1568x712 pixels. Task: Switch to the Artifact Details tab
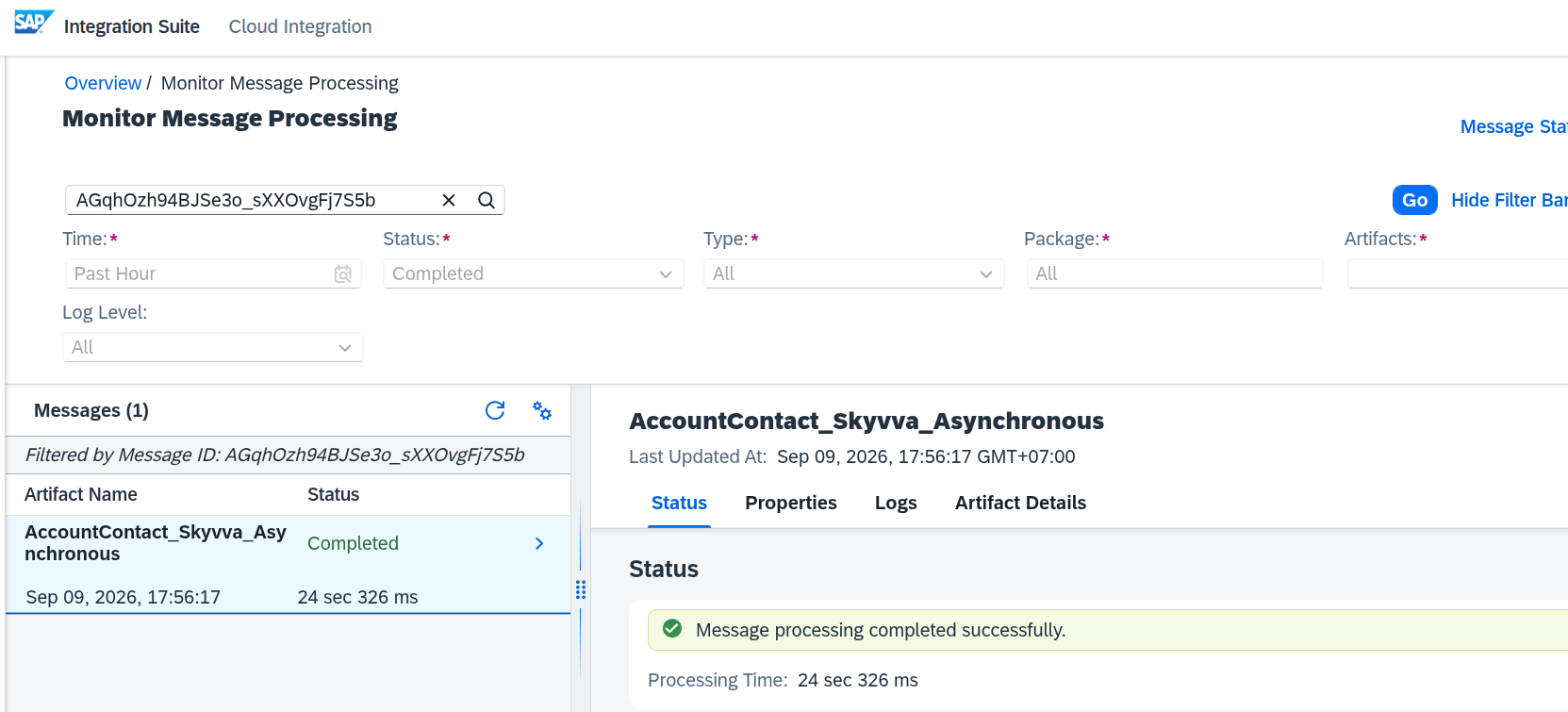[1020, 503]
